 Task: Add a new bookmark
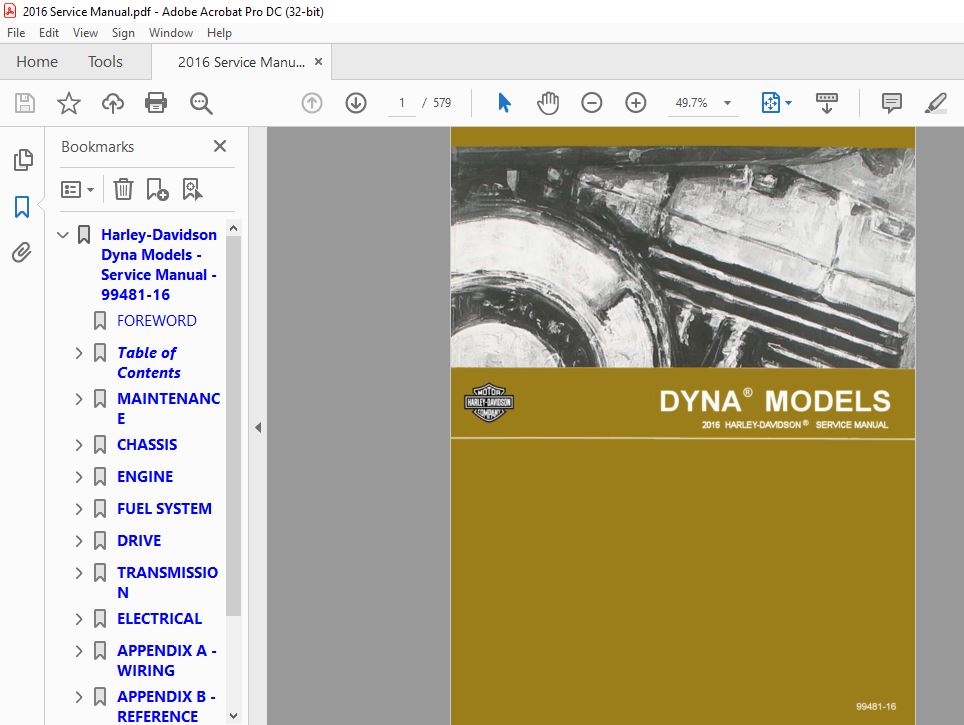pos(157,189)
